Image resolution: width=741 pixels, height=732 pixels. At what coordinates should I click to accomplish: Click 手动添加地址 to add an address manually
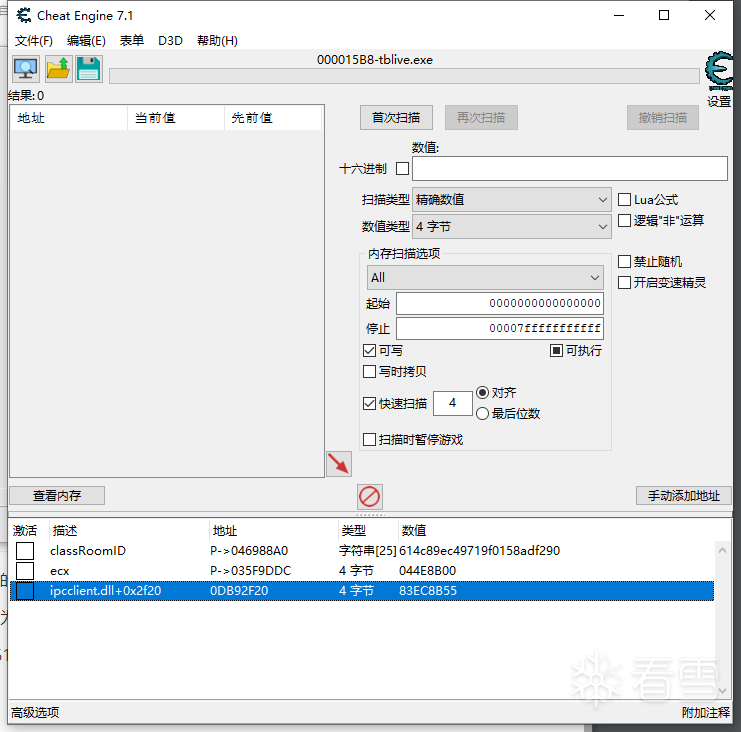683,495
